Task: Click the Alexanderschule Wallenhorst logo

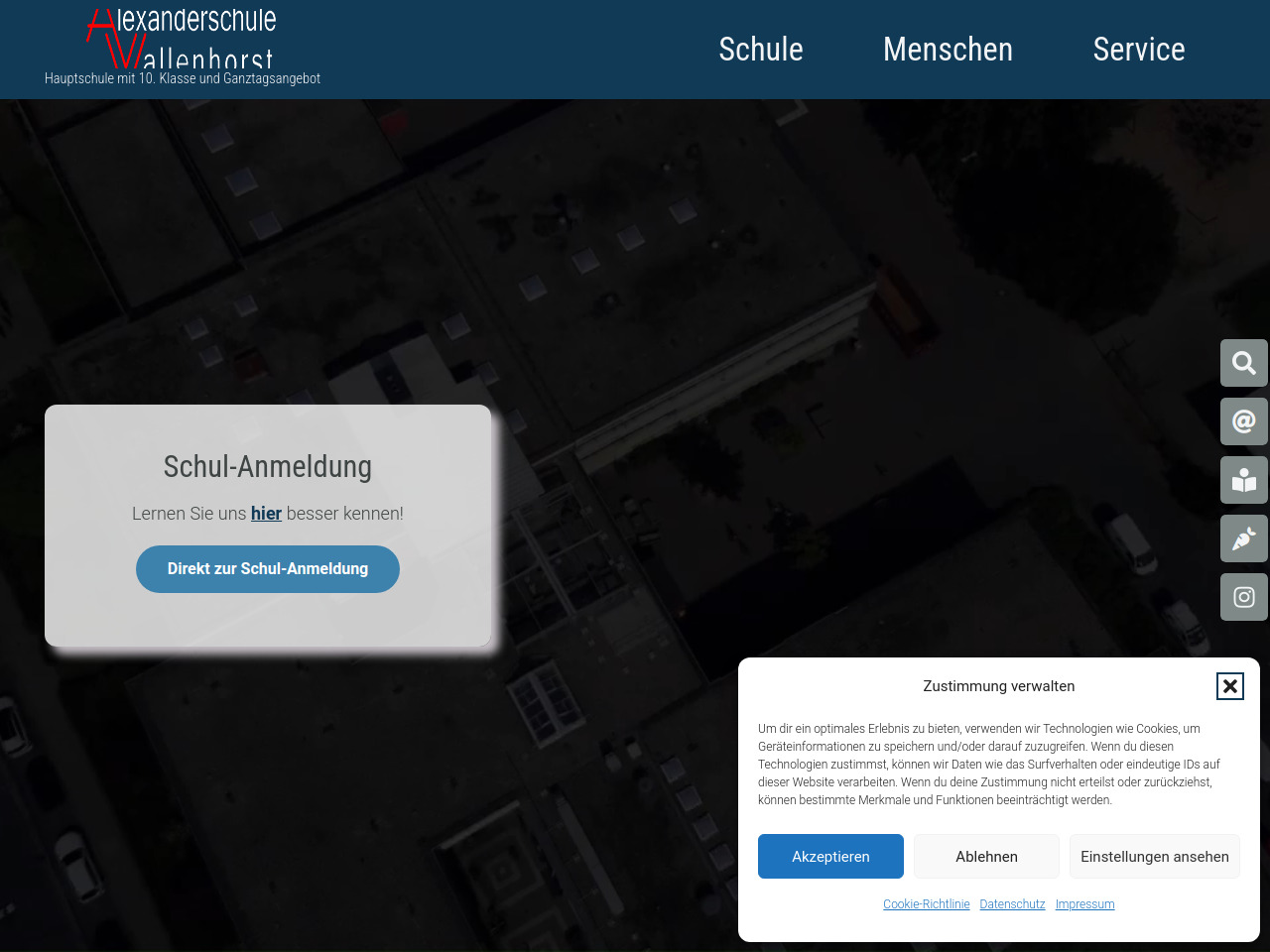Action: pos(182,38)
